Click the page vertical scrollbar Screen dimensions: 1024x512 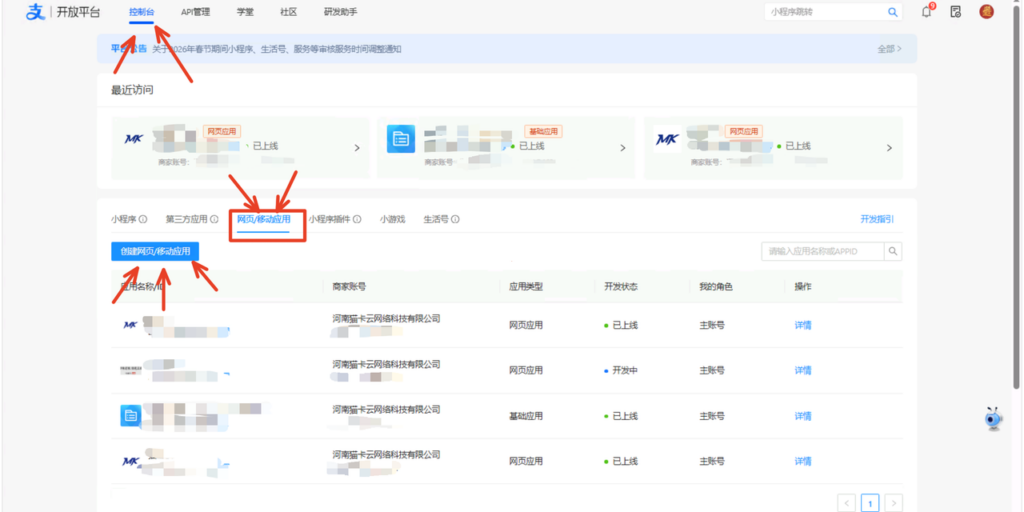tap(1016, 196)
